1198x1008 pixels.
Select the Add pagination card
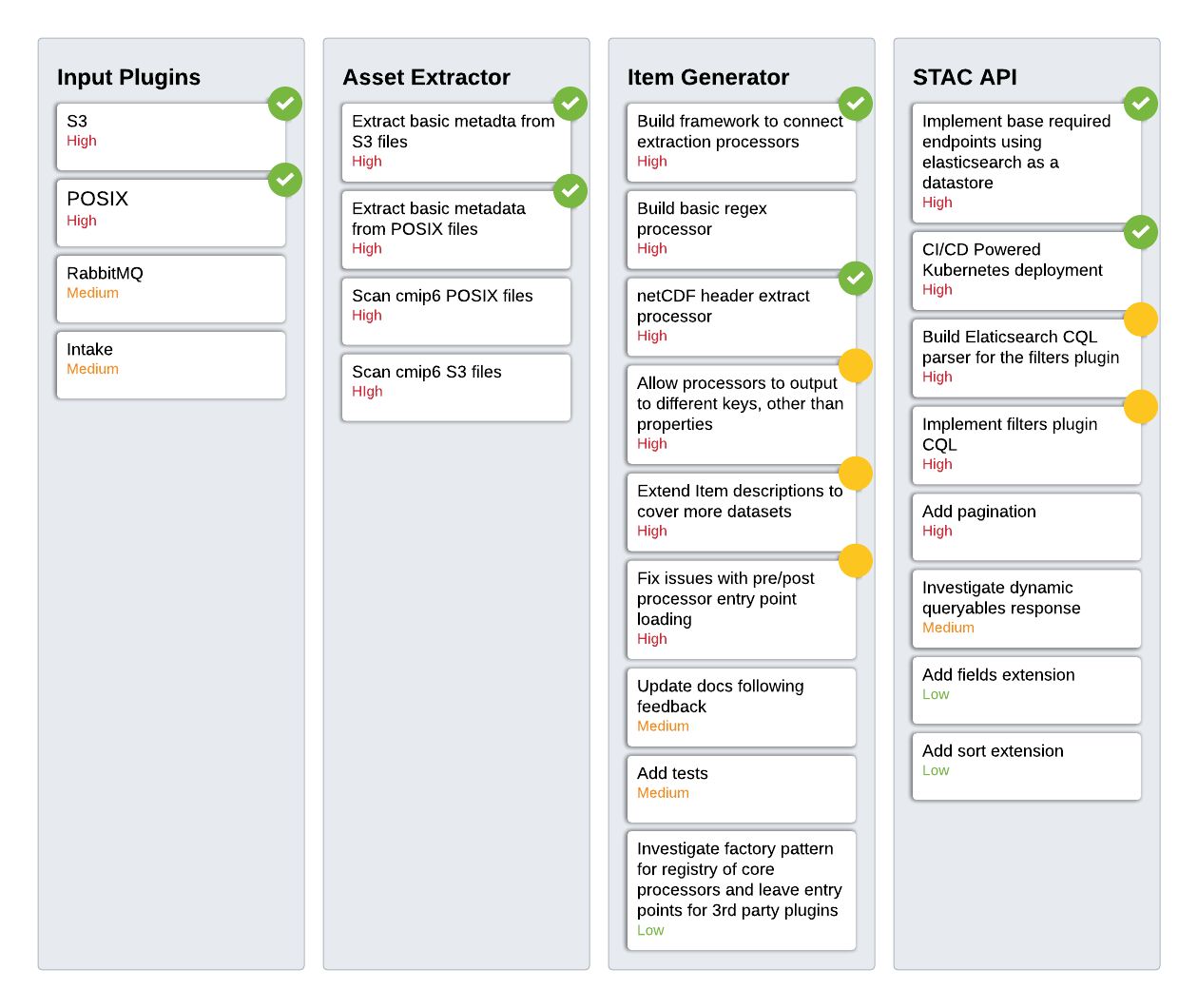point(1027,527)
